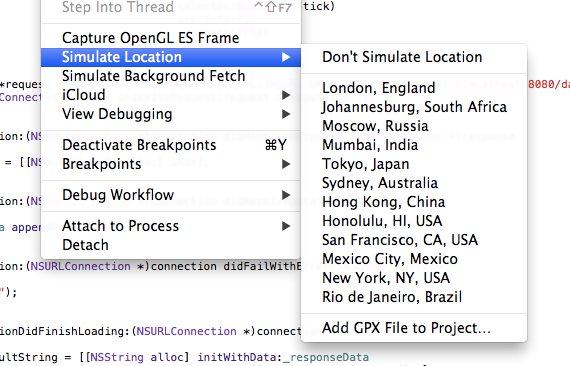Select Don't Simulate Location option
The width and height of the screenshot is (570, 366).
click(x=414, y=57)
